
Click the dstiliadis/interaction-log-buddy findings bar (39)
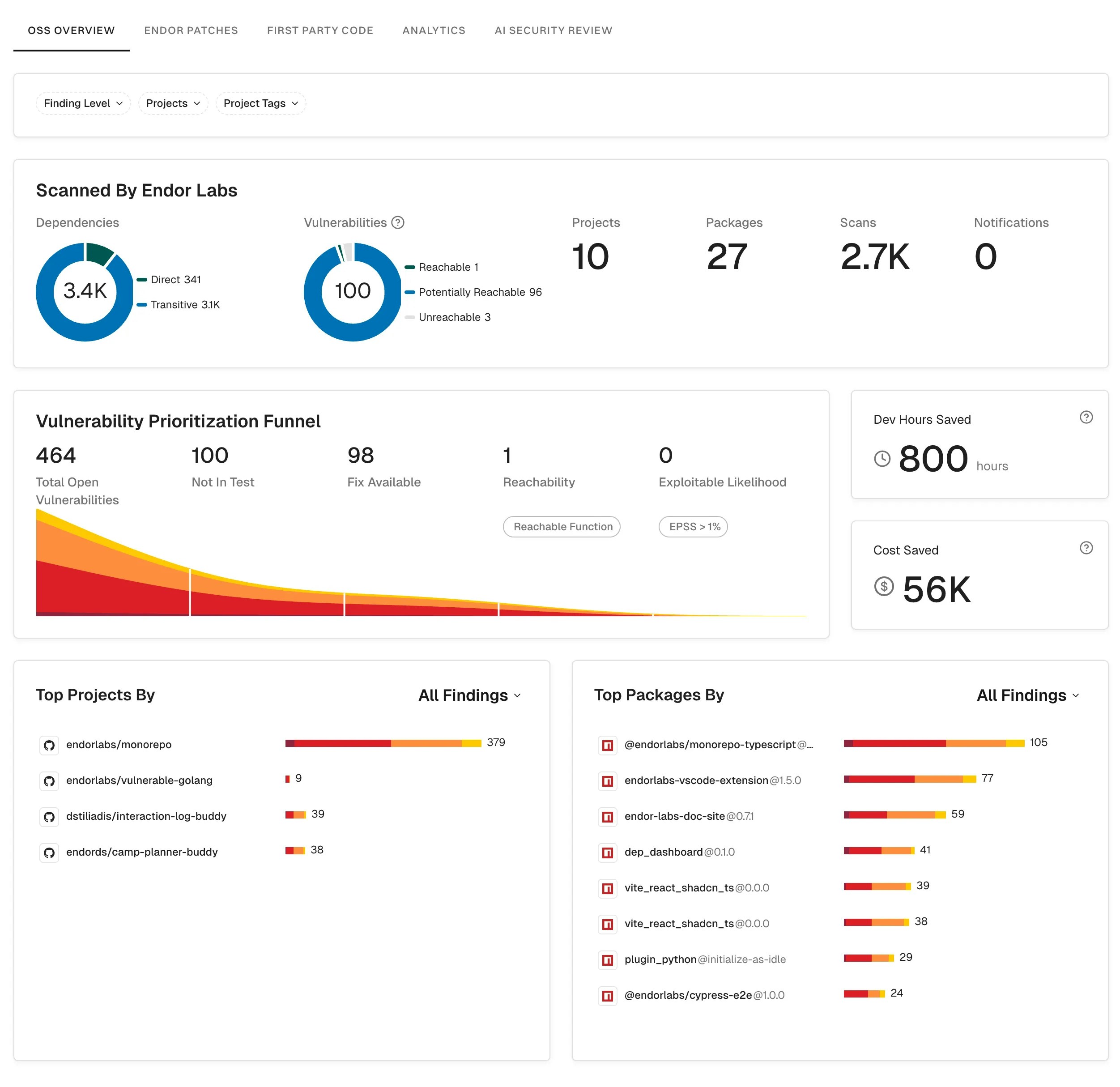(296, 814)
